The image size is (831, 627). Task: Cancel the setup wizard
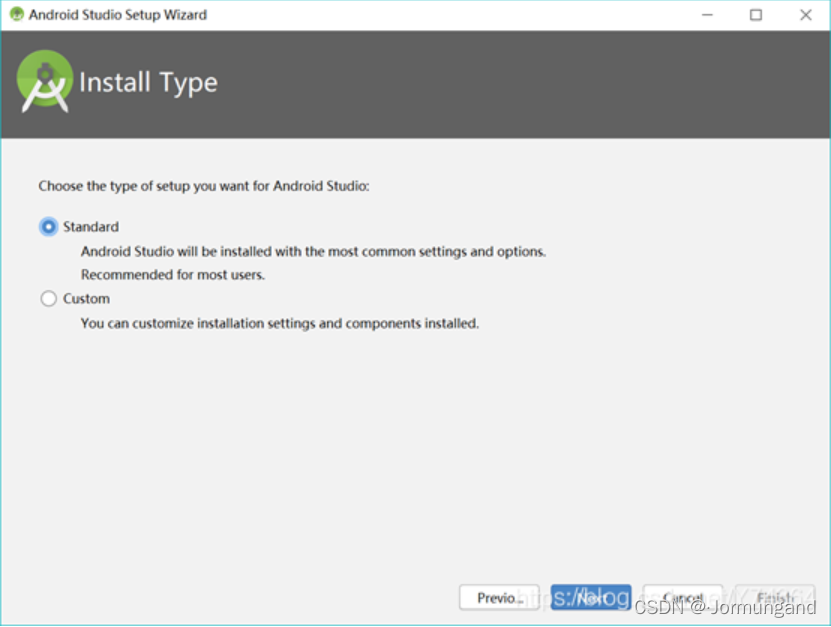coord(683,597)
